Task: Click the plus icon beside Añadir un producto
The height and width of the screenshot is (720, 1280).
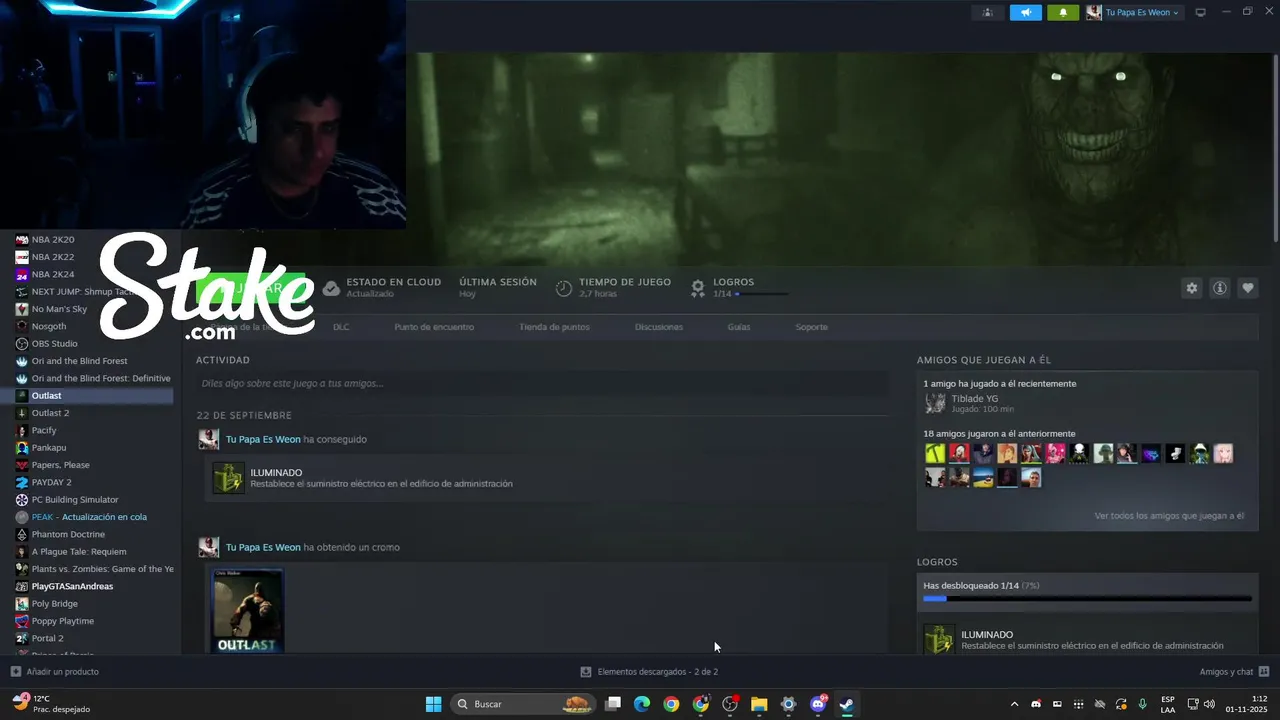Action: tap(15, 672)
